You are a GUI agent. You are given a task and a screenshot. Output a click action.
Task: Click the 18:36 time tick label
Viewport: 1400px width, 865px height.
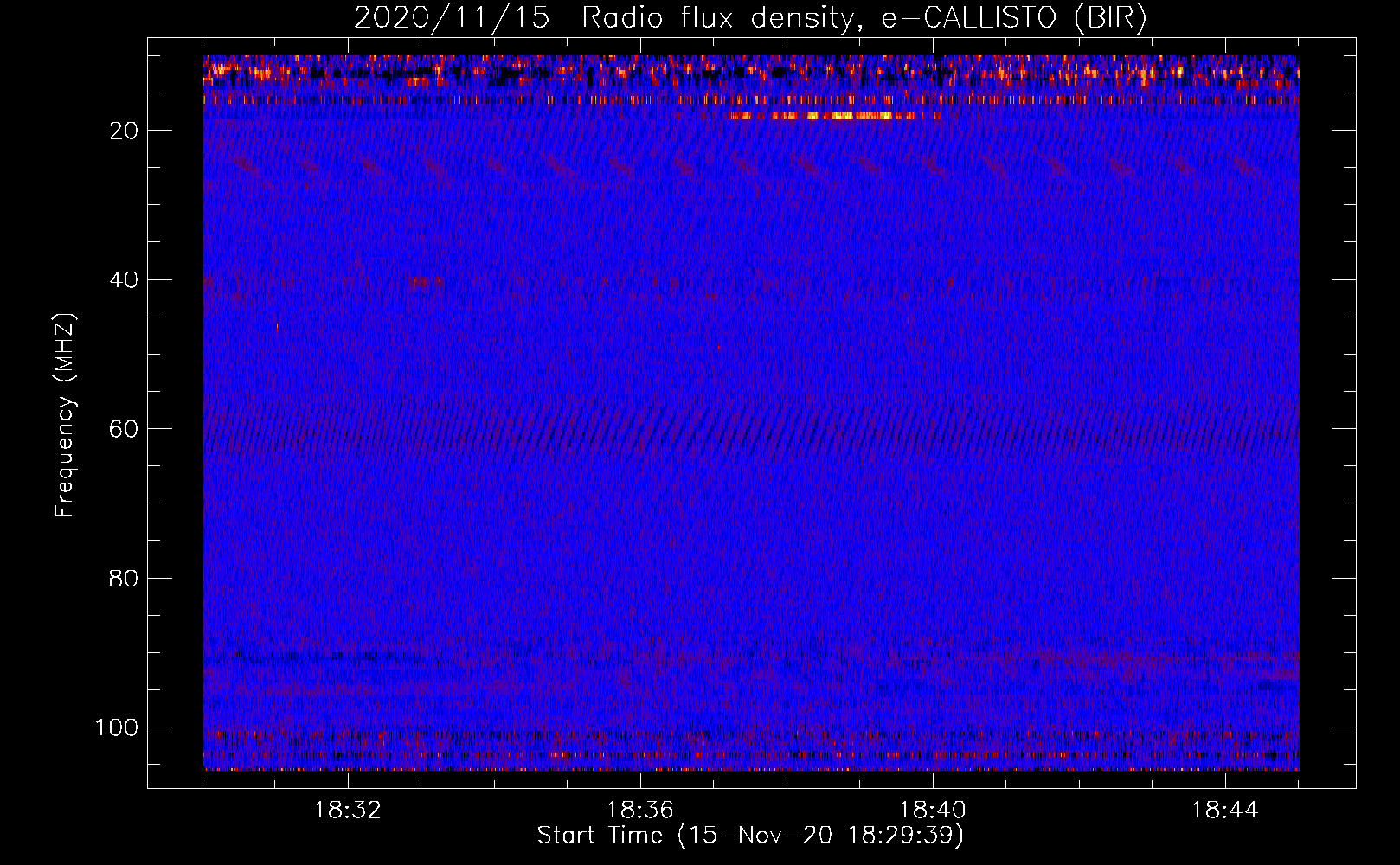[x=640, y=811]
